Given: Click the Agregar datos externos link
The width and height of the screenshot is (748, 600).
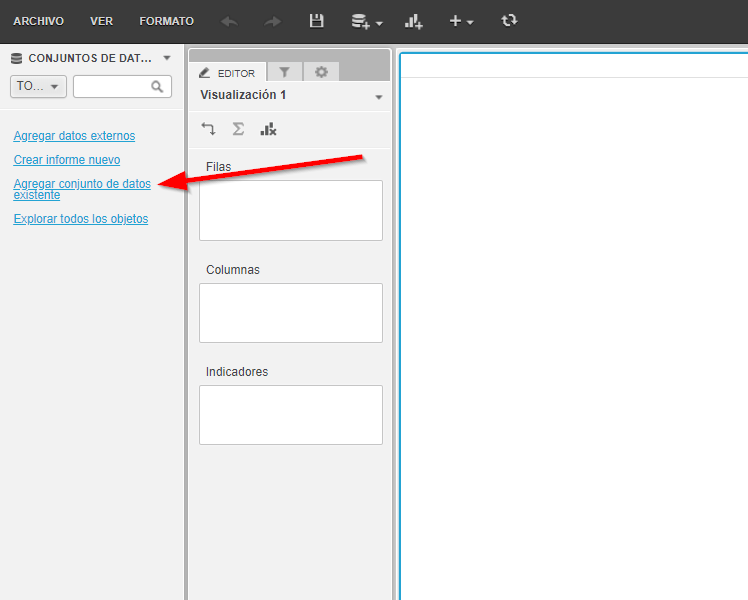Looking at the screenshot, I should pyautogui.click(x=74, y=136).
